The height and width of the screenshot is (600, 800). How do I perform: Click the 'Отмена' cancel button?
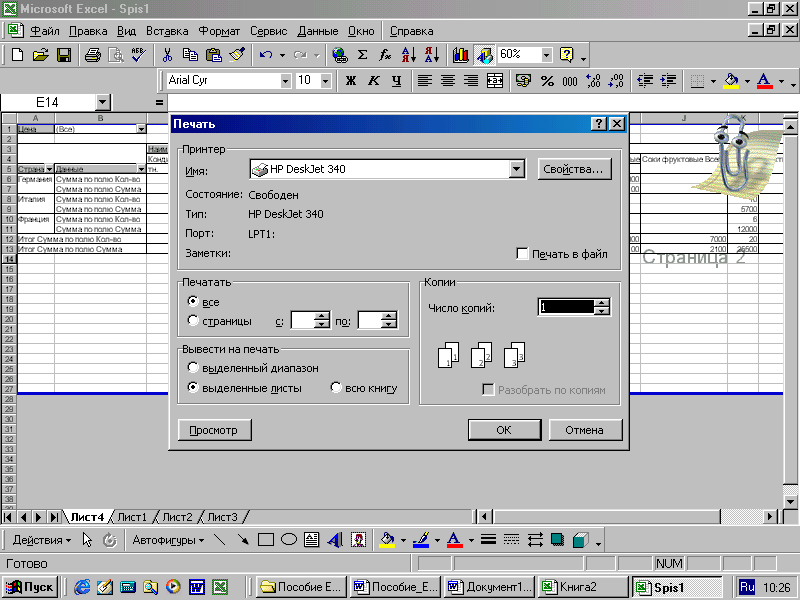coord(585,430)
